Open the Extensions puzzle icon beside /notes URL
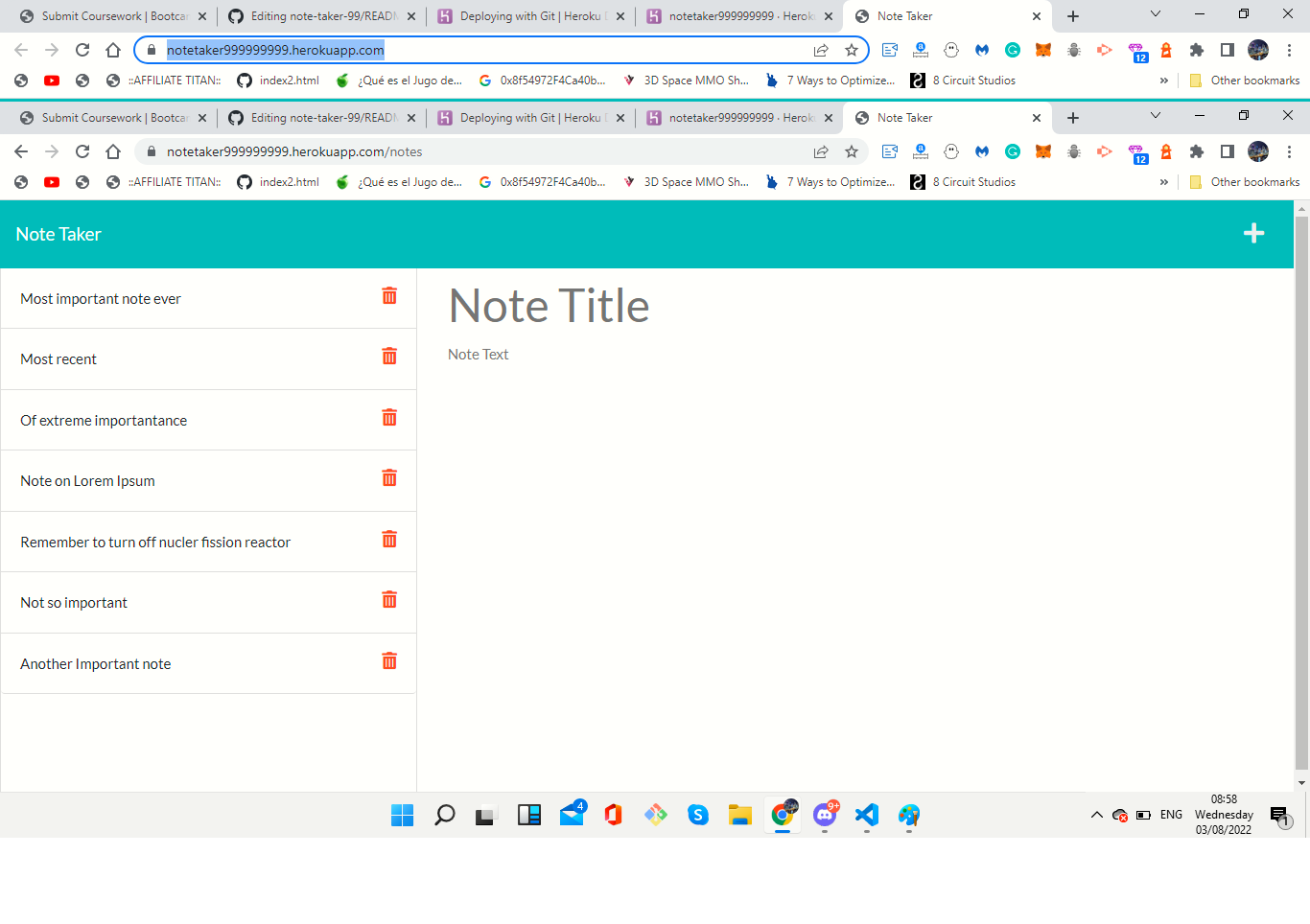 1197,151
